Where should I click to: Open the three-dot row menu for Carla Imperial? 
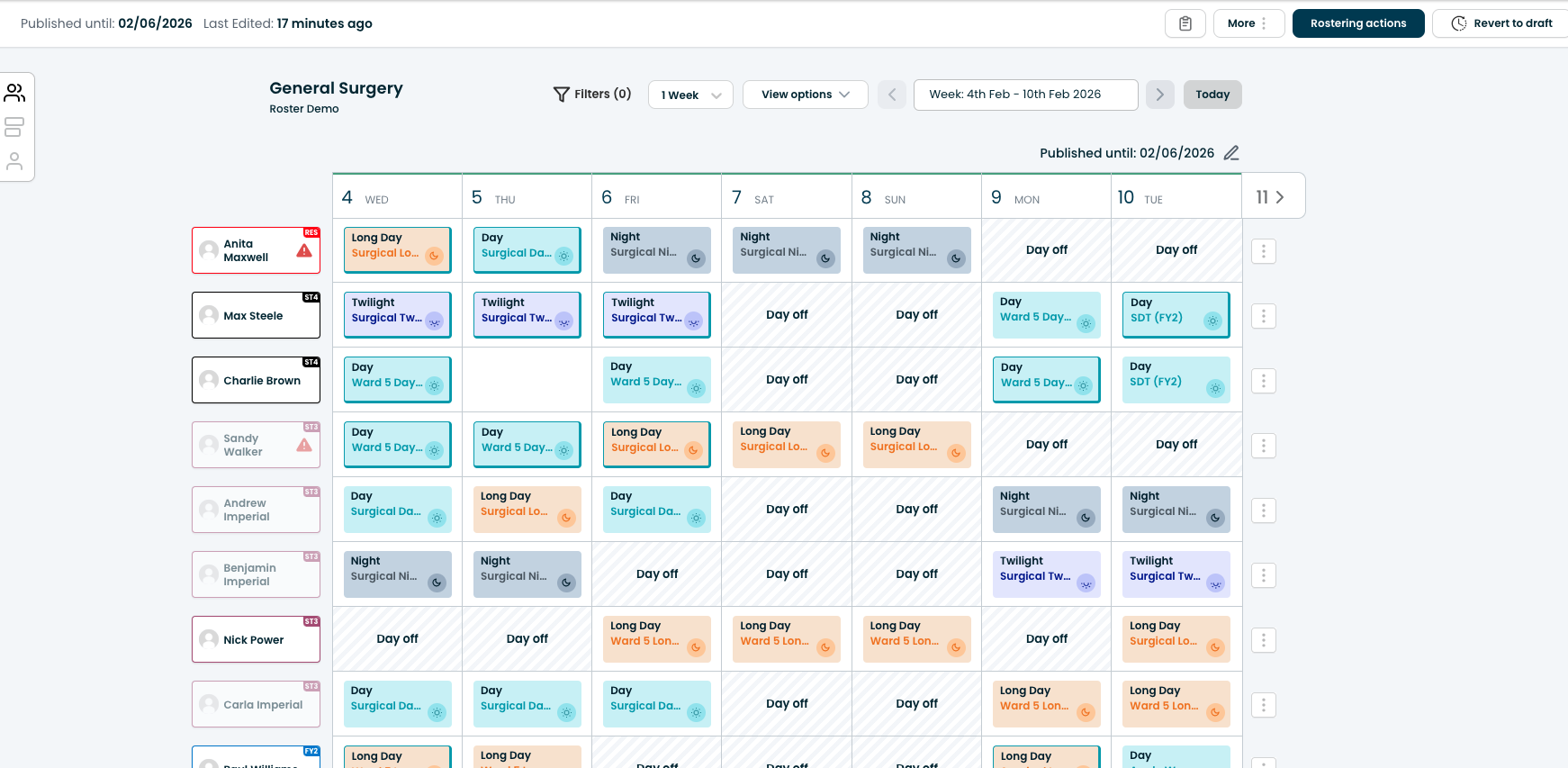click(1263, 705)
